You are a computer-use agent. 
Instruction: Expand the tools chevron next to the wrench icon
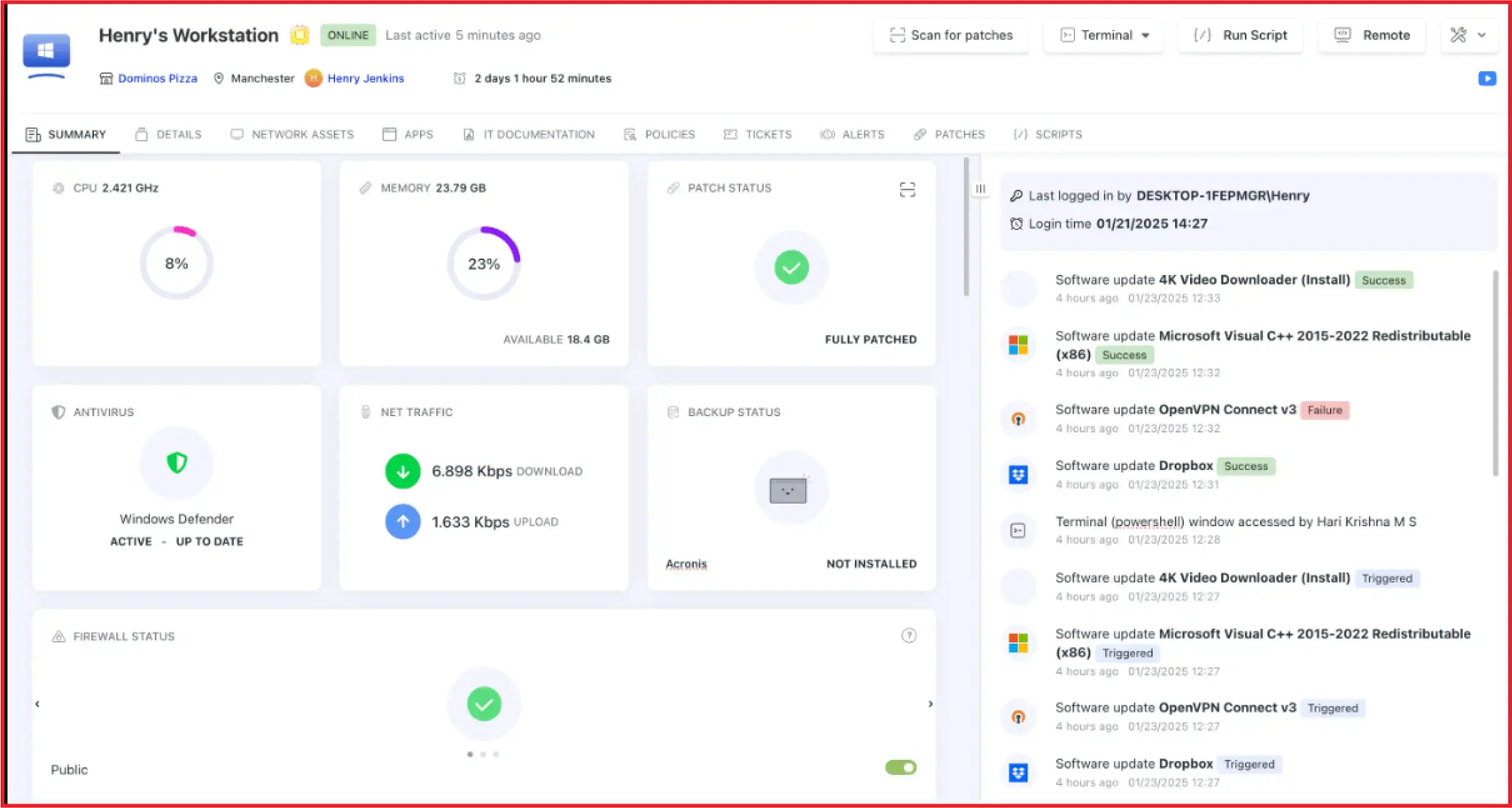tap(1482, 35)
